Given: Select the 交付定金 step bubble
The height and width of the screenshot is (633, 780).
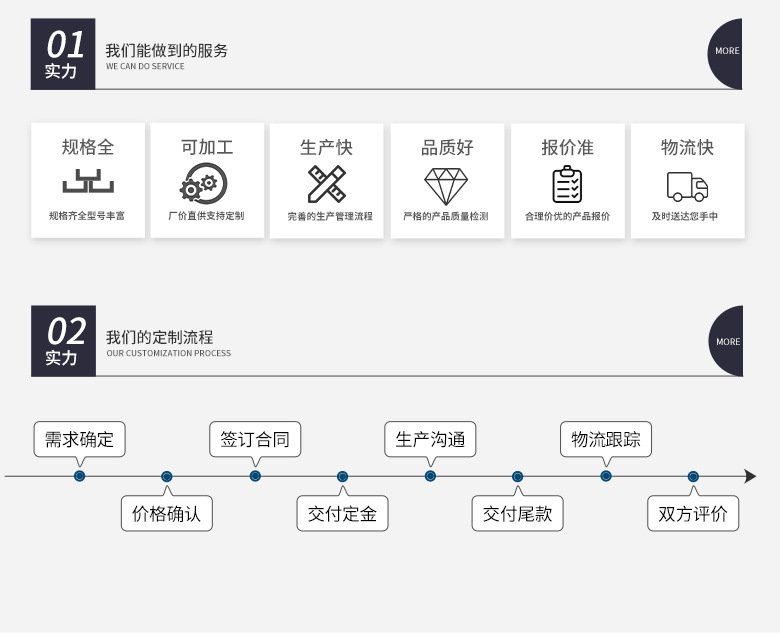Looking at the screenshot, I should 342,513.
